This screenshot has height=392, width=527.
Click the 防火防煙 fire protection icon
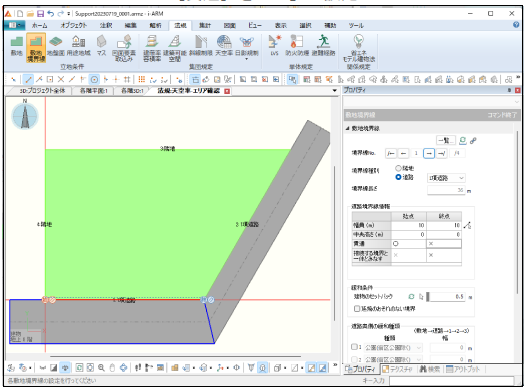(297, 45)
